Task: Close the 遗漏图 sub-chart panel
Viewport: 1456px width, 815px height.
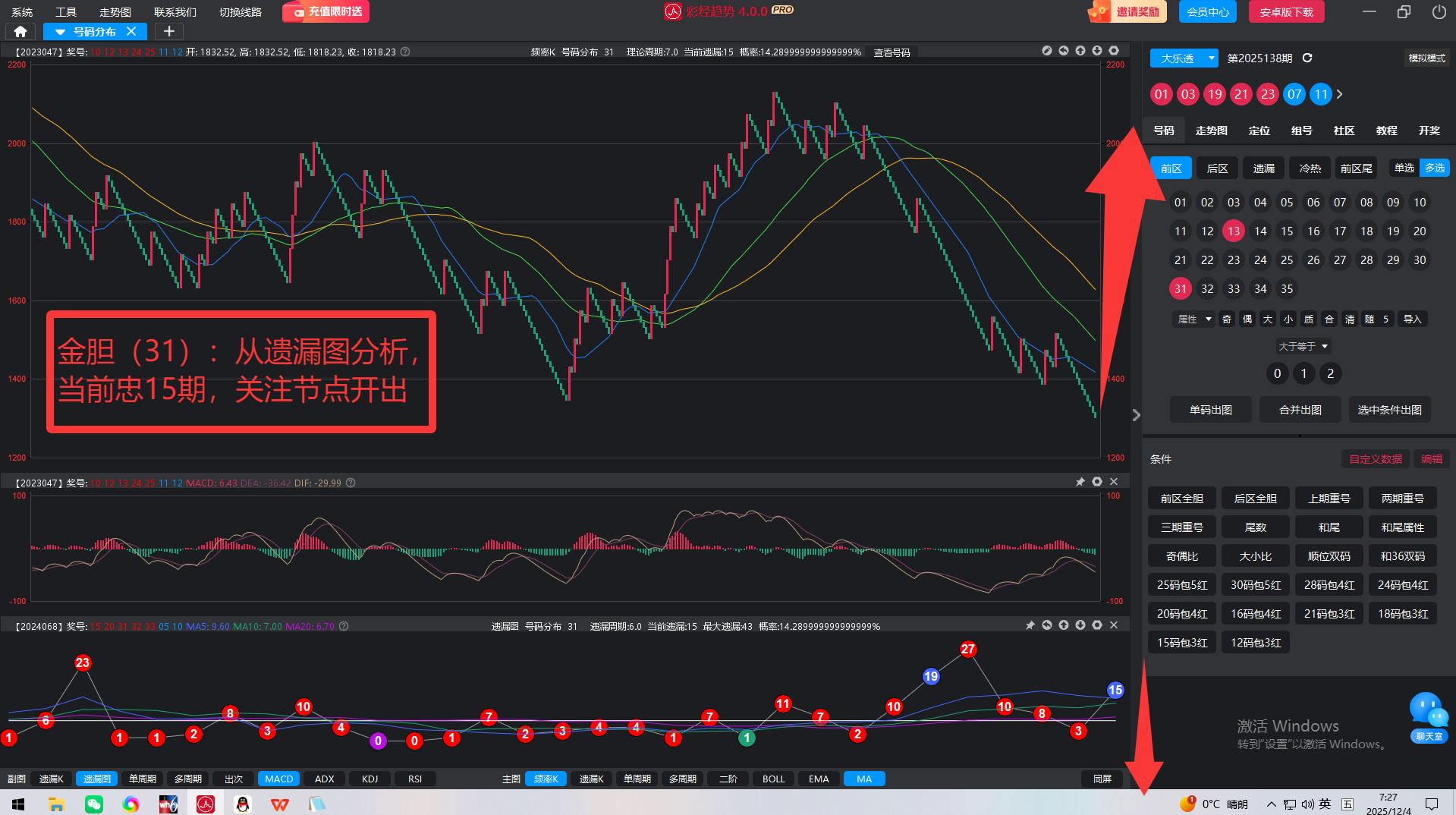Action: pyautogui.click(x=1114, y=625)
